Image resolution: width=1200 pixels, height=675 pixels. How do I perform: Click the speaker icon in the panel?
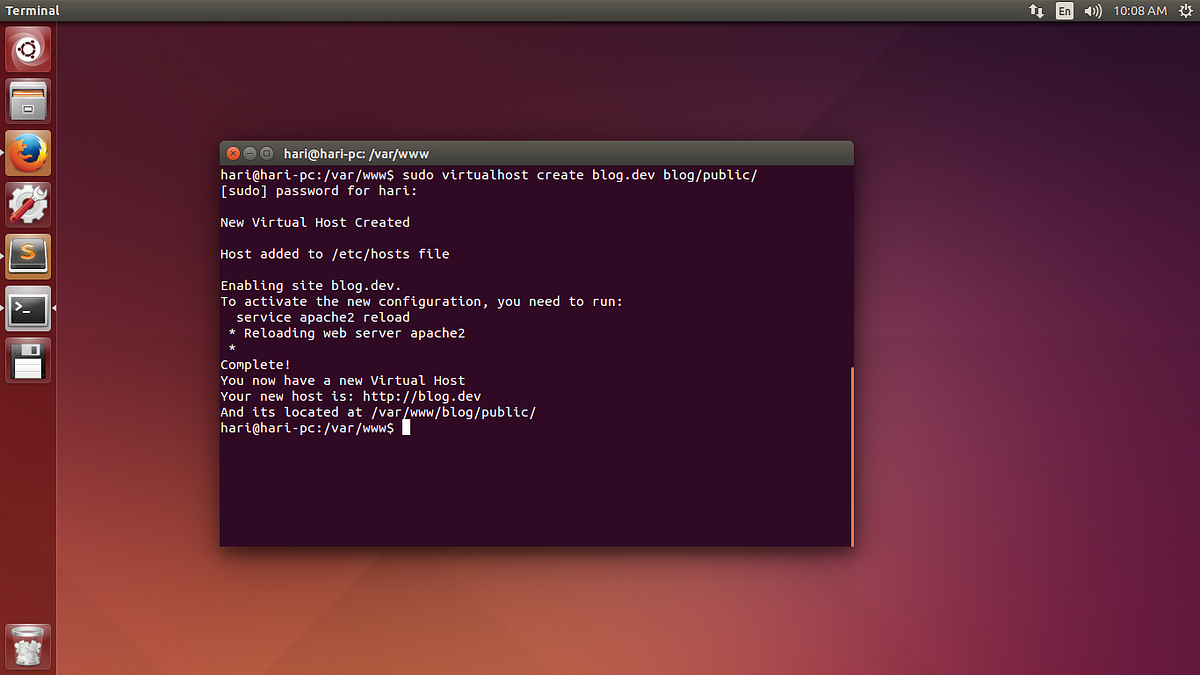pos(1092,10)
